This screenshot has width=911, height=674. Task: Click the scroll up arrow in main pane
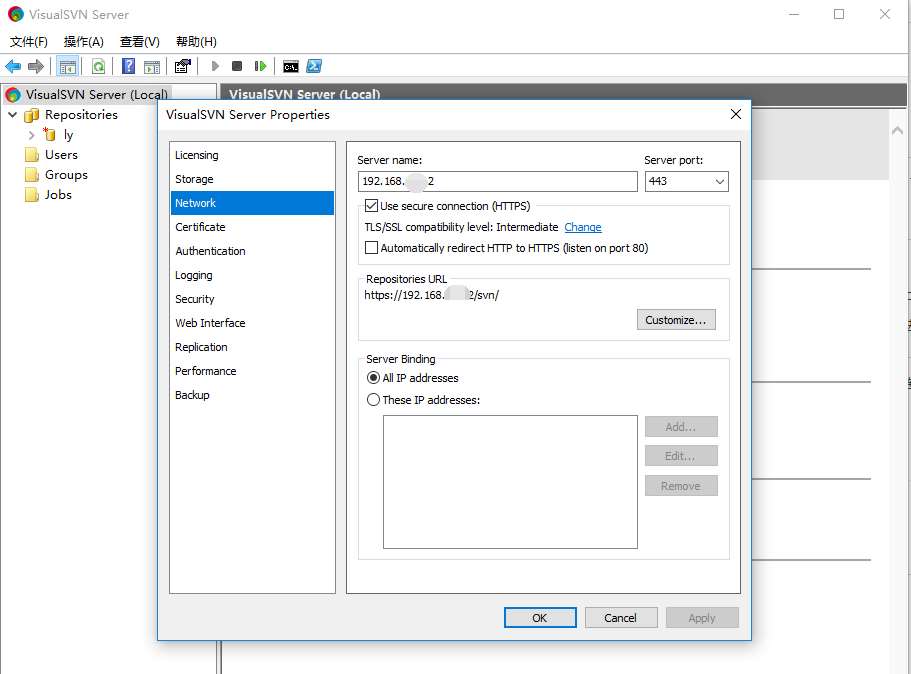coord(897,131)
